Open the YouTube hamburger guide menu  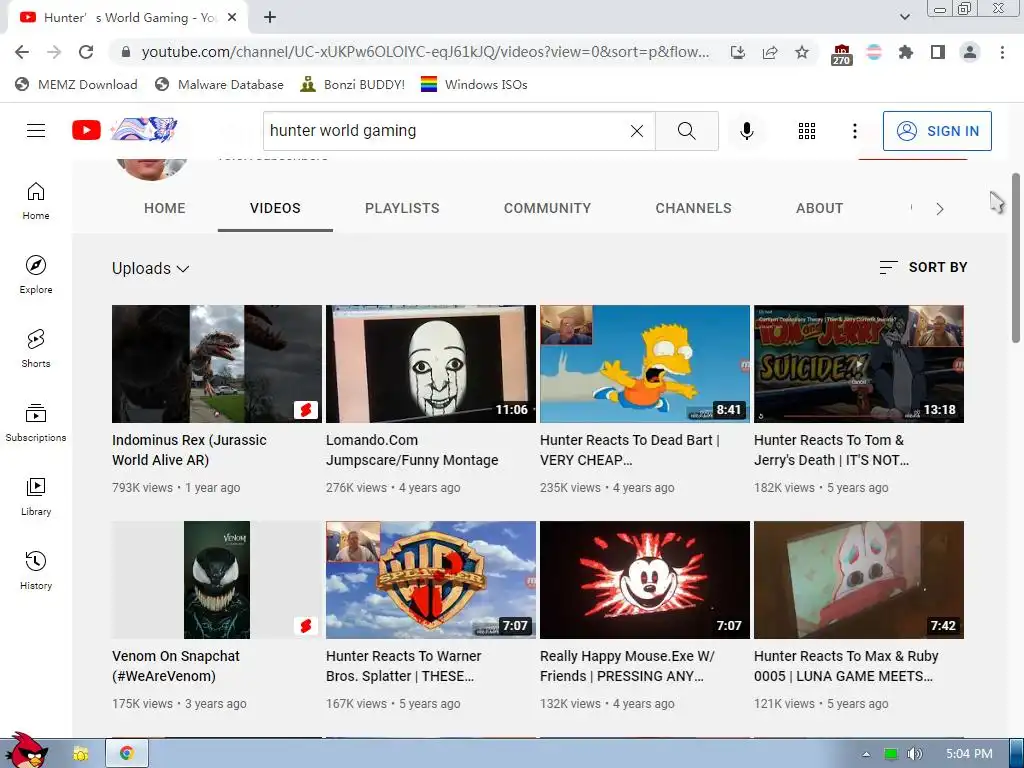pos(36,131)
